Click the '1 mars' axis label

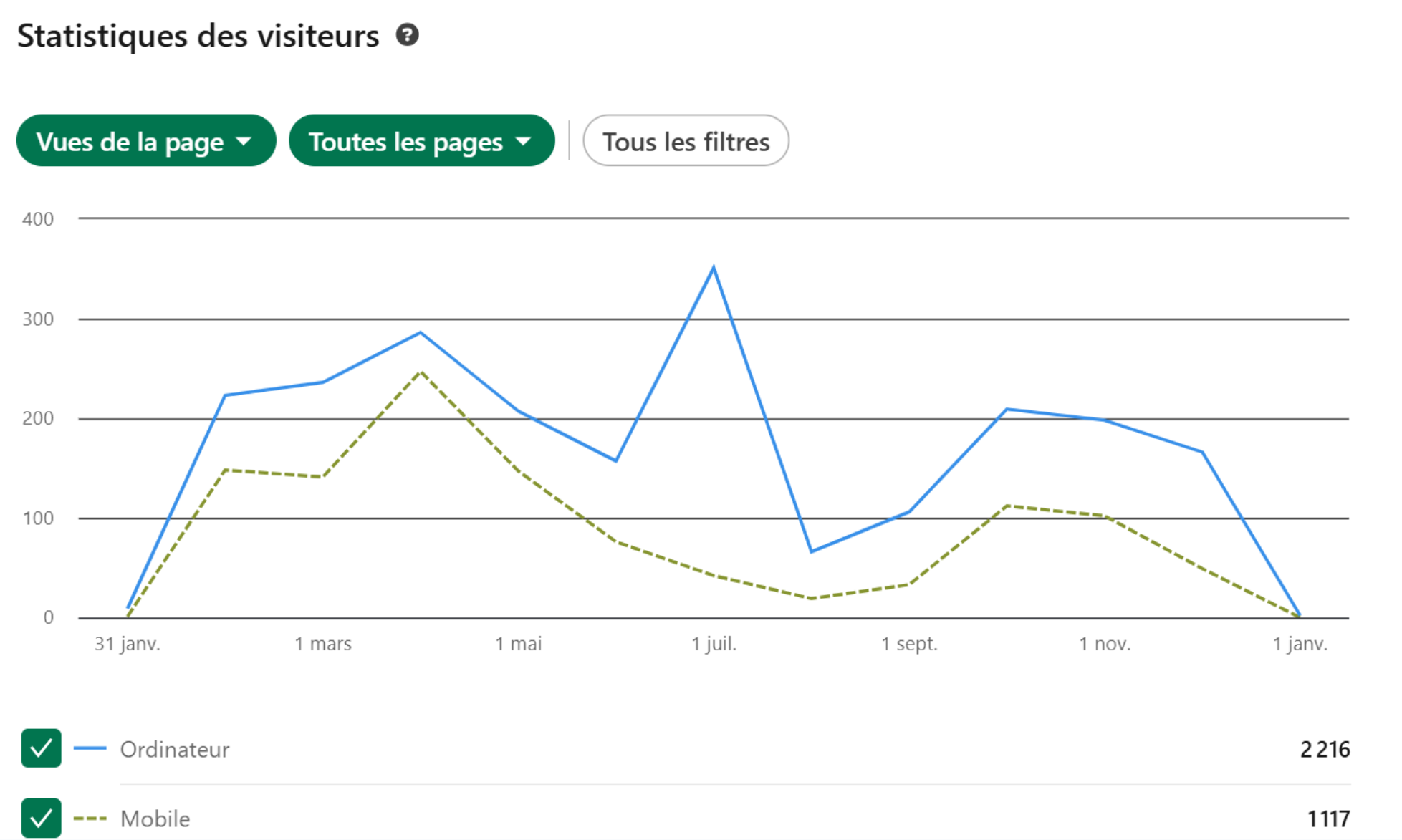(323, 644)
